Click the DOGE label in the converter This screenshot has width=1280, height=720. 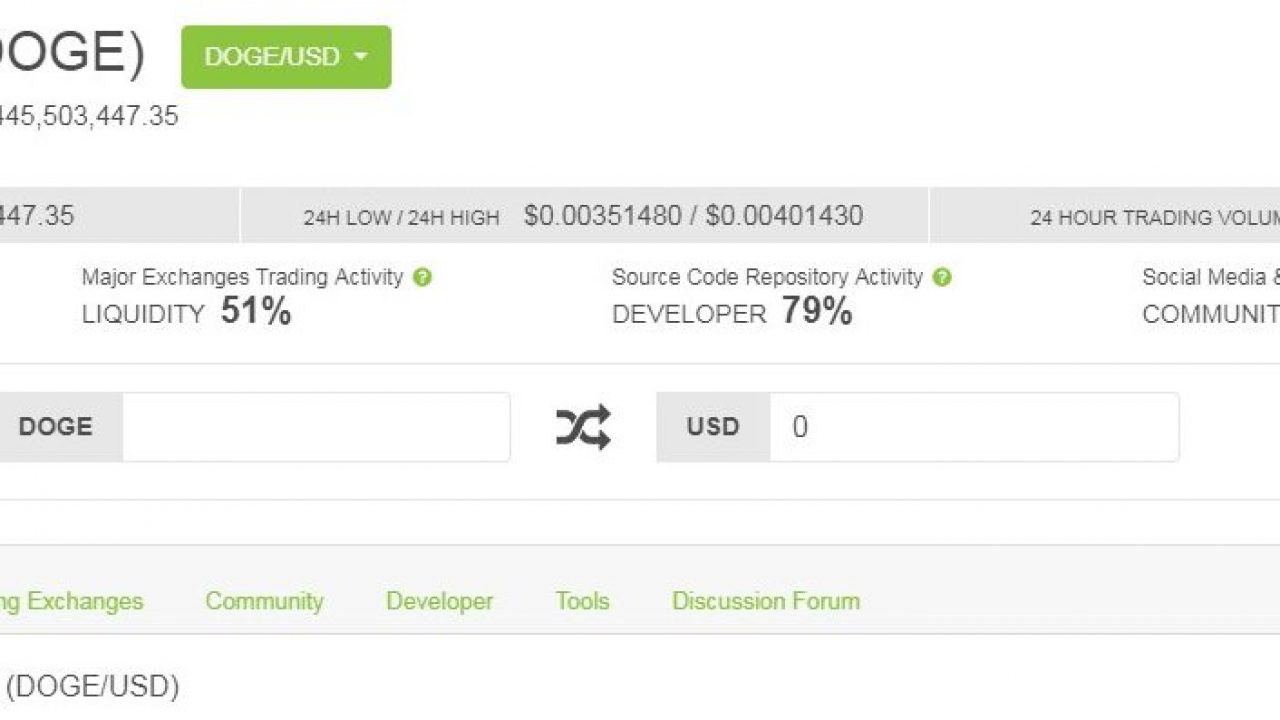tap(56, 427)
